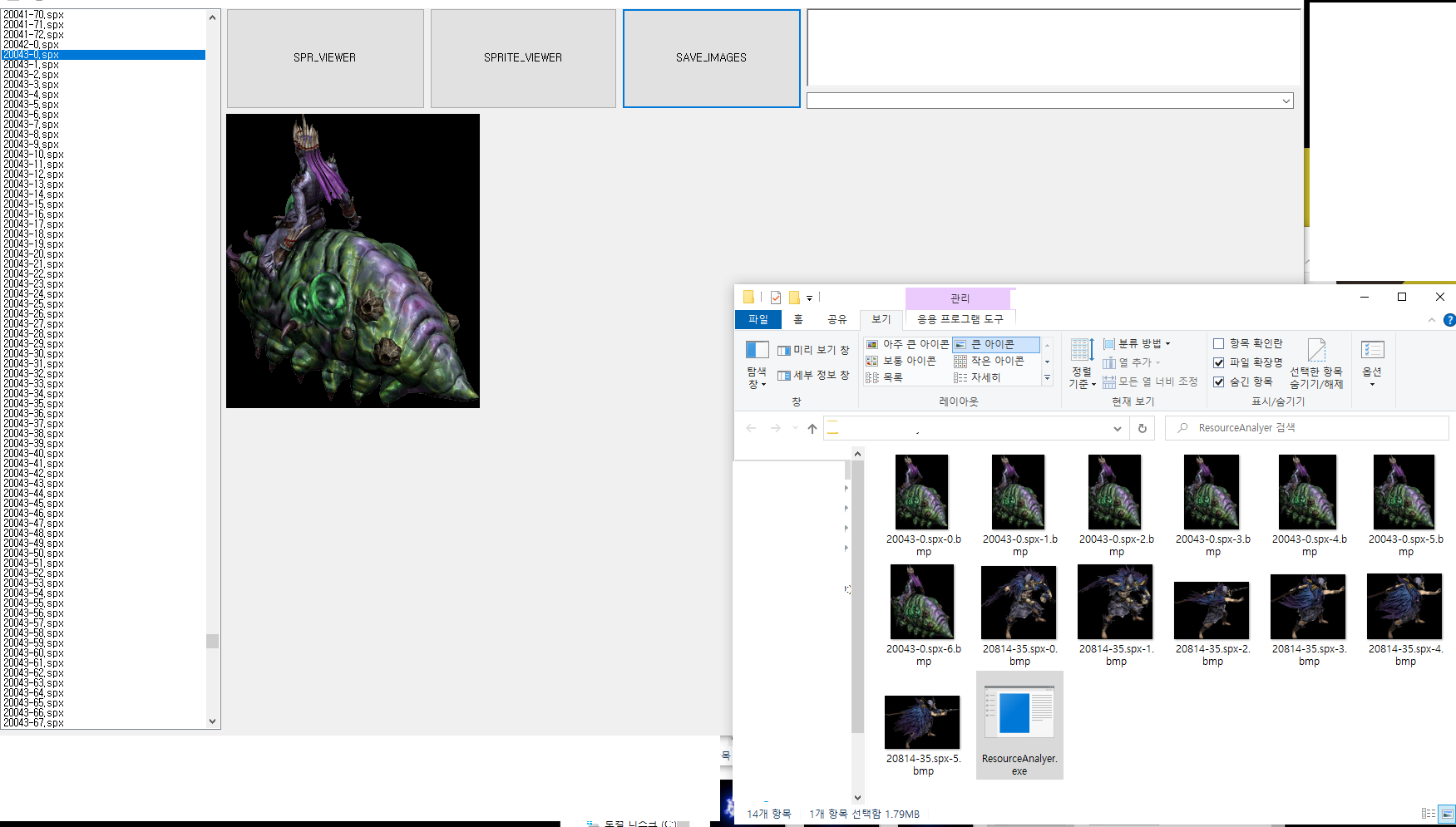Collapse the Explorer ribbon with the chevron
Image resolution: width=1456 pixels, height=827 pixels.
1432,320
